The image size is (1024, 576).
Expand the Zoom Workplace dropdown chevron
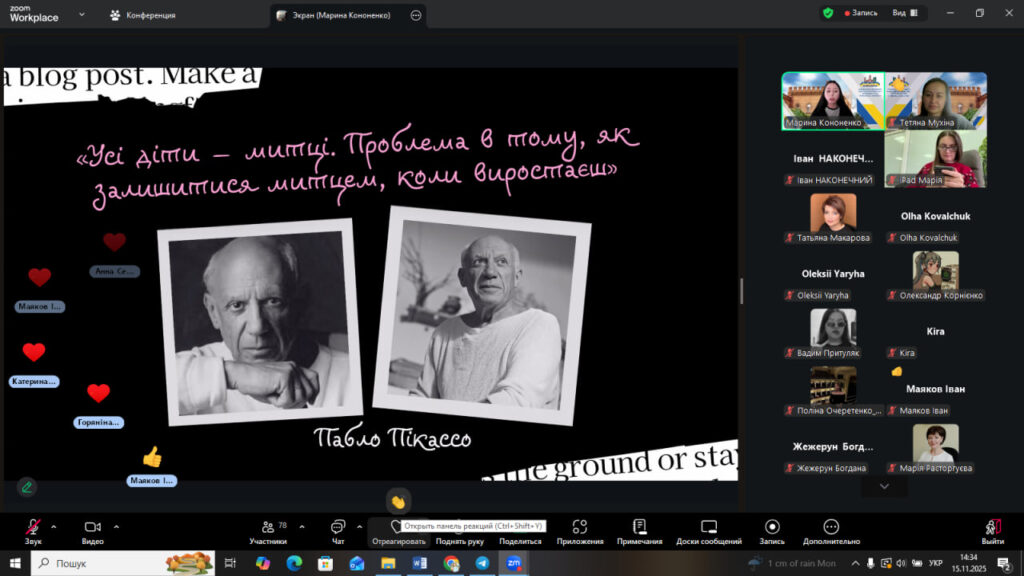click(x=81, y=15)
